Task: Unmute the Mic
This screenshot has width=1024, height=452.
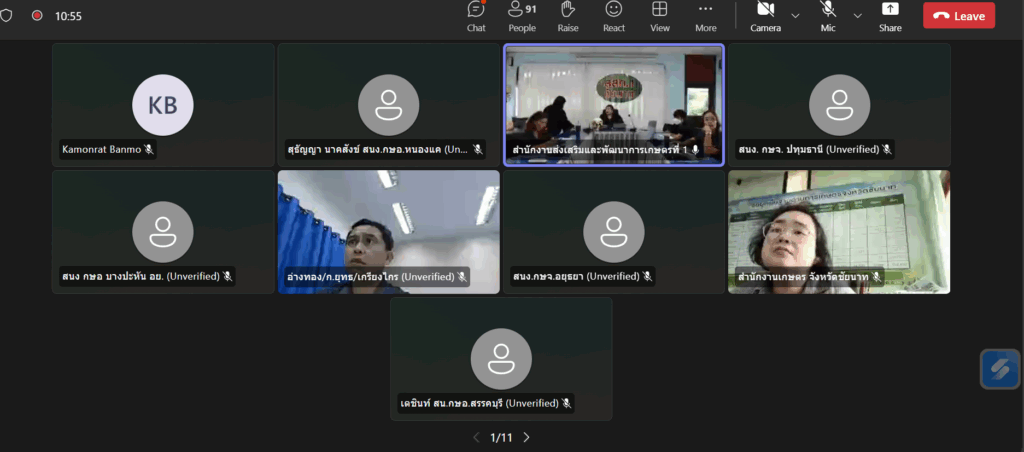Action: (828, 15)
